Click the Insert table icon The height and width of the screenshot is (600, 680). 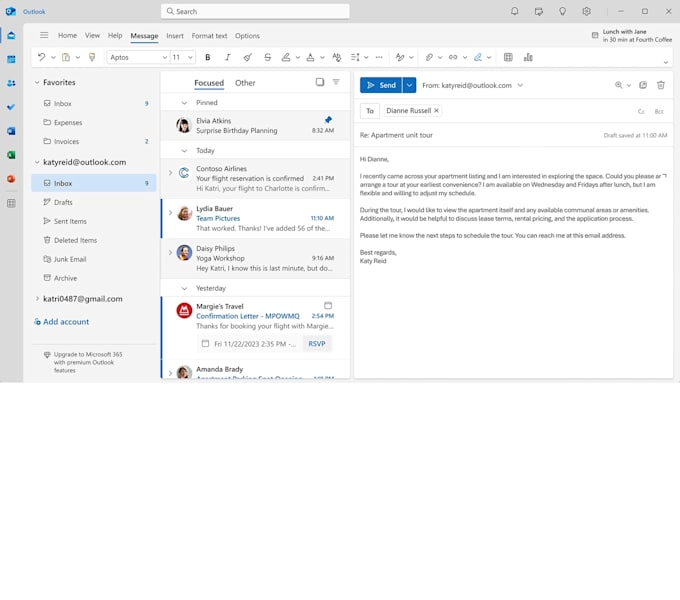click(508, 57)
